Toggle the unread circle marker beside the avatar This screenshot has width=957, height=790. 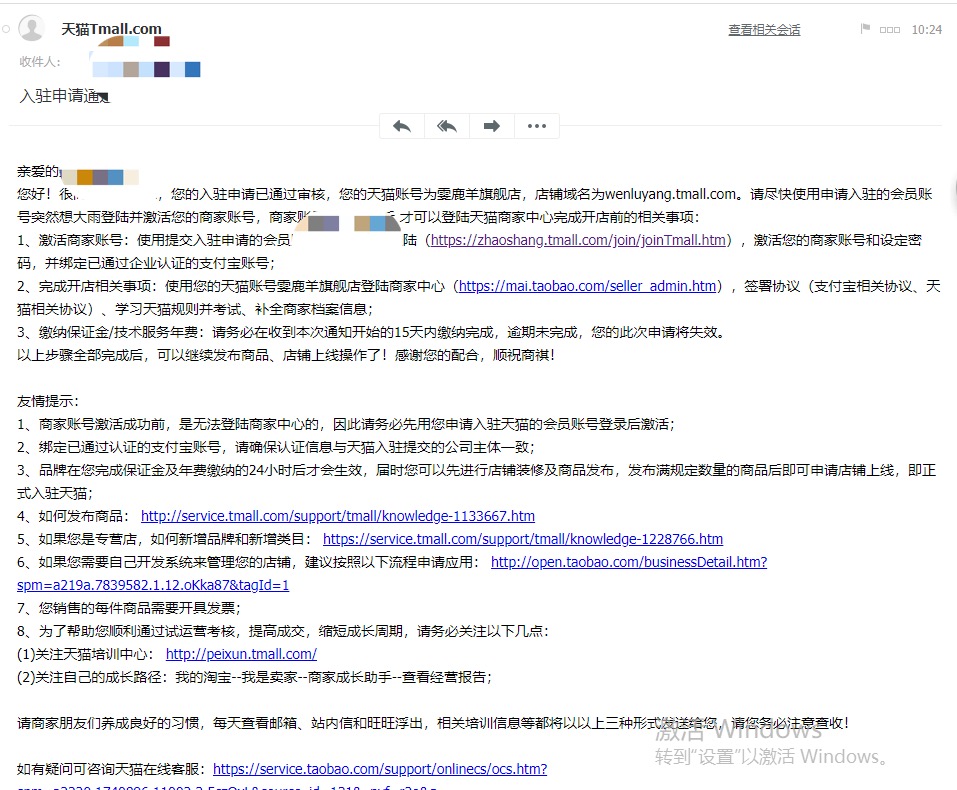pos(6,29)
